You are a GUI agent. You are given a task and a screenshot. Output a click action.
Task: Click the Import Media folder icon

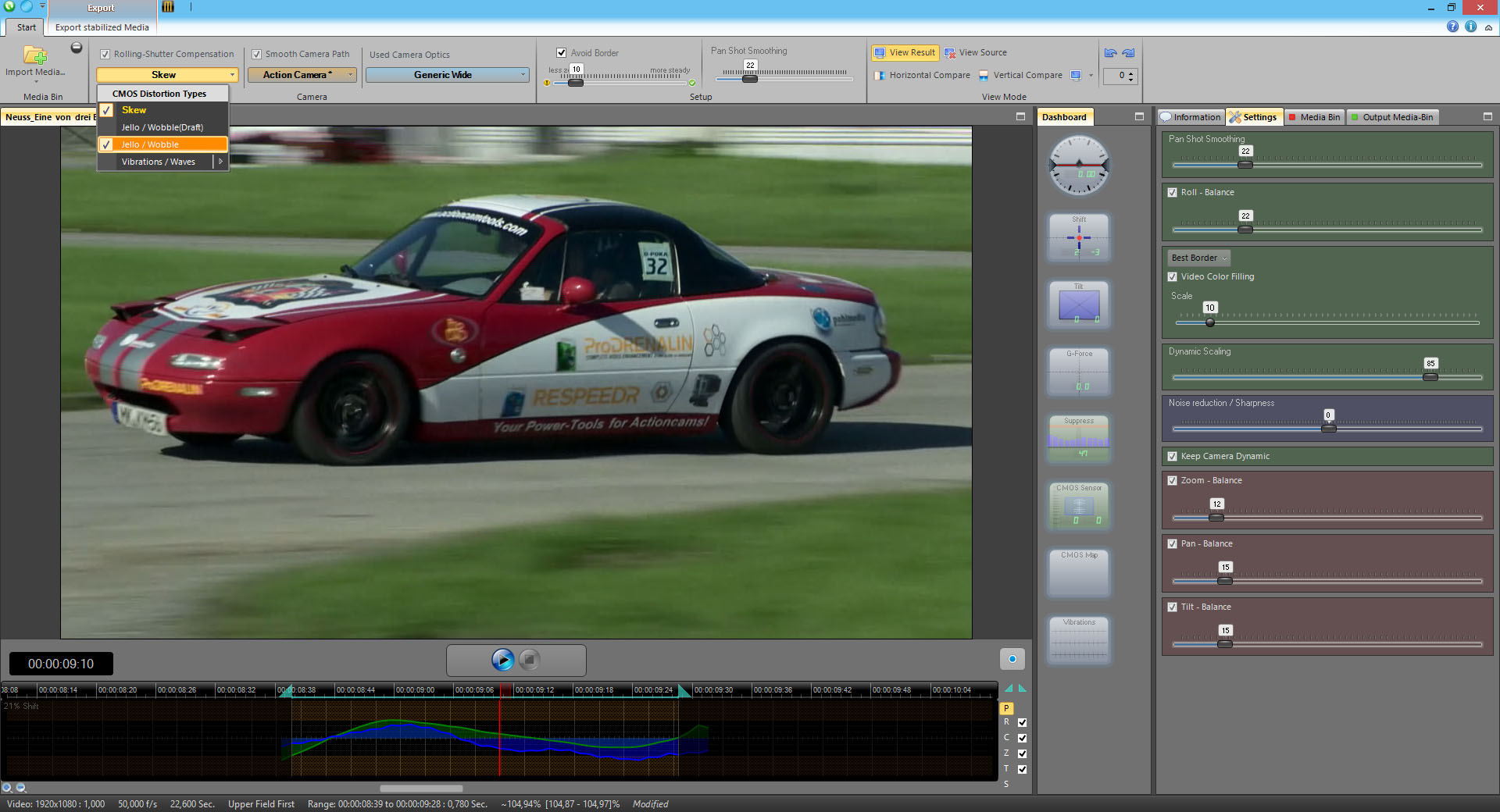point(35,55)
